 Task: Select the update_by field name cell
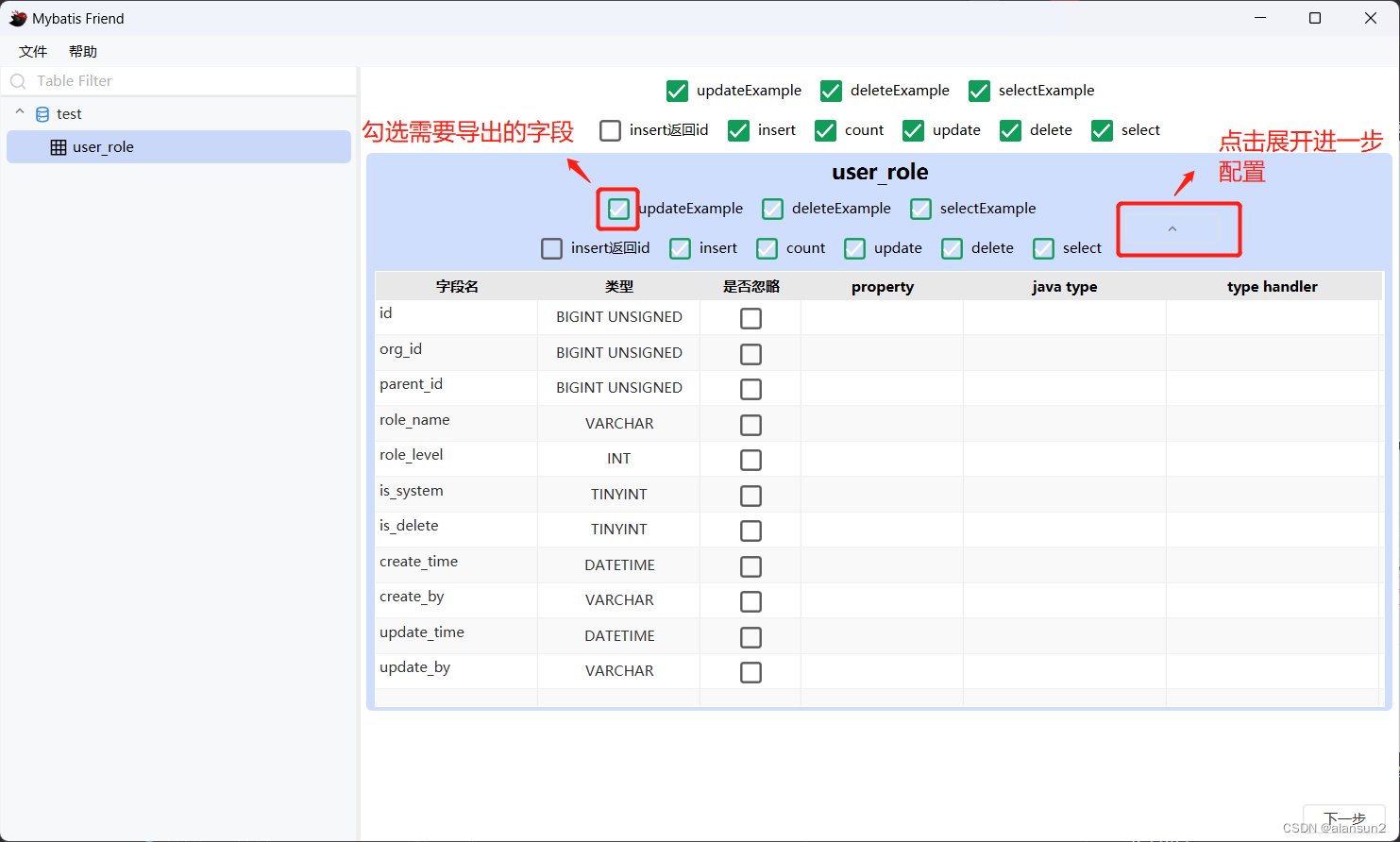[457, 671]
